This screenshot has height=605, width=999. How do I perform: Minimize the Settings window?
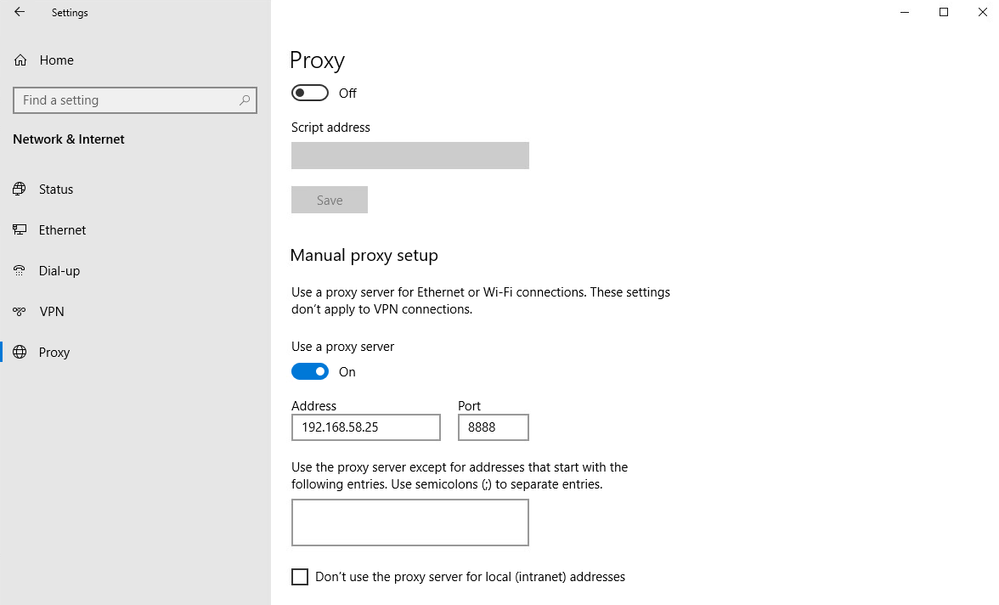[x=905, y=12]
